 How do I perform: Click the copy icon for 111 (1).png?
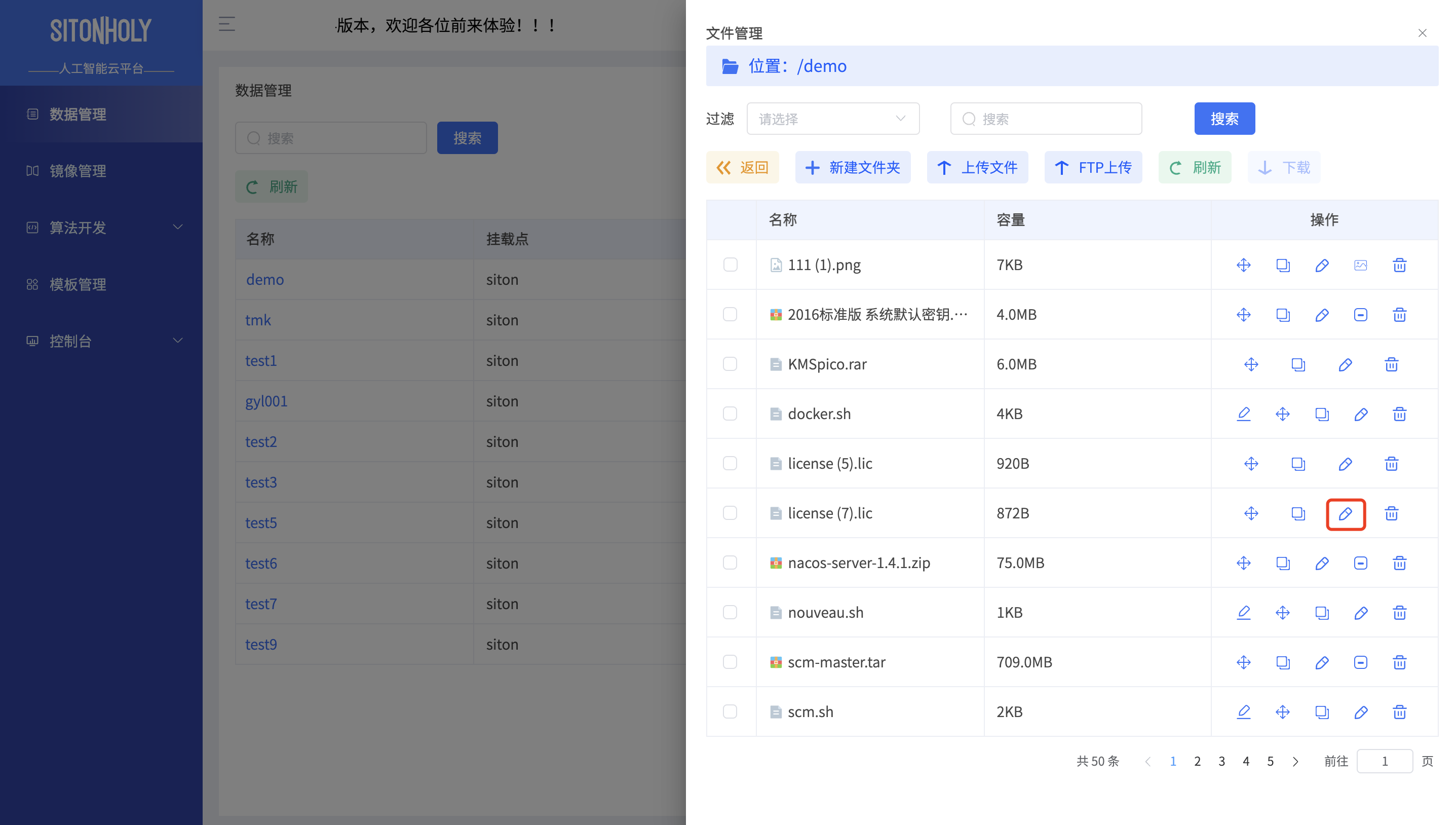click(1282, 265)
